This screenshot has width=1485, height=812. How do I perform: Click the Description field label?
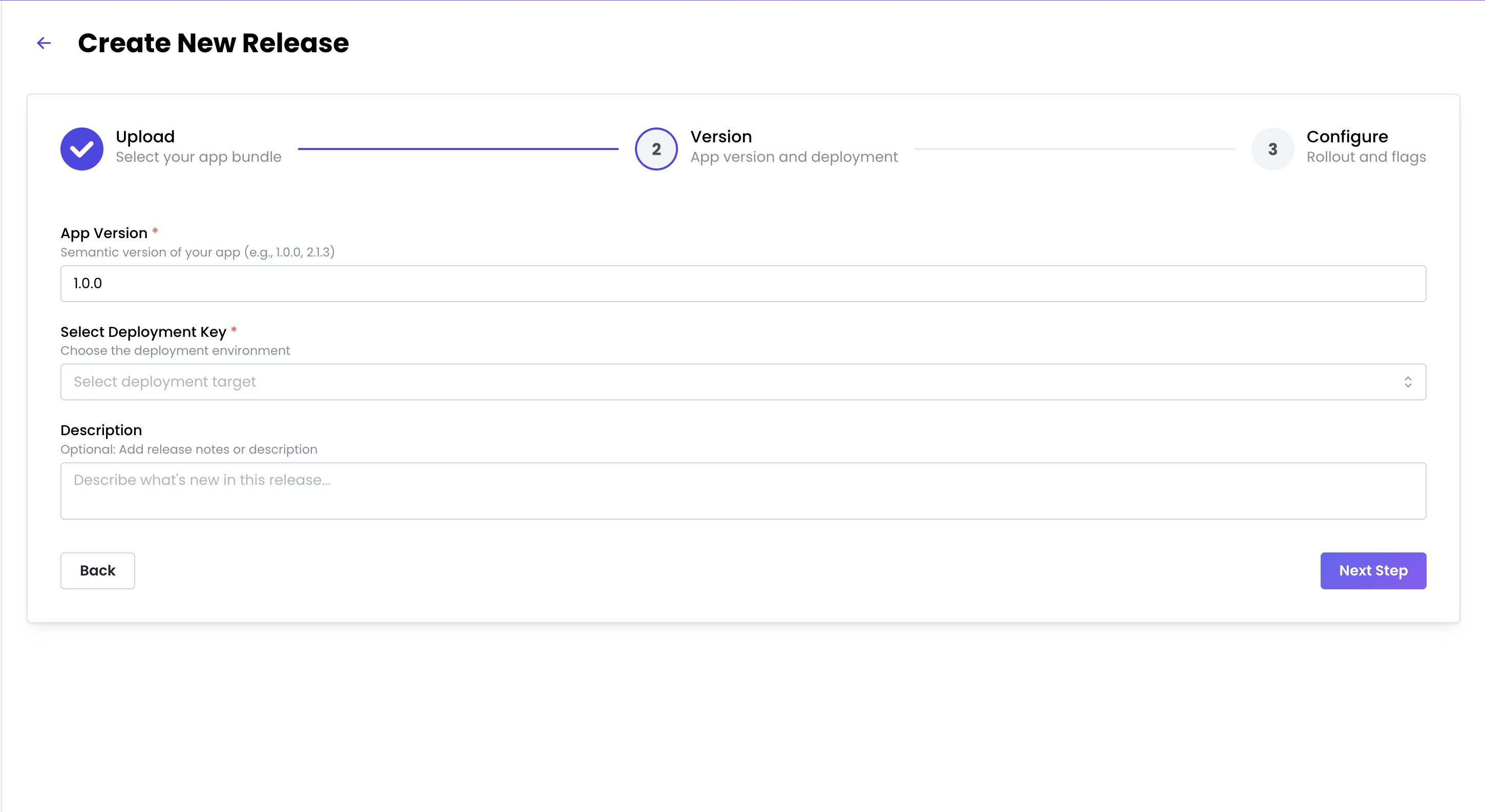pyautogui.click(x=101, y=431)
